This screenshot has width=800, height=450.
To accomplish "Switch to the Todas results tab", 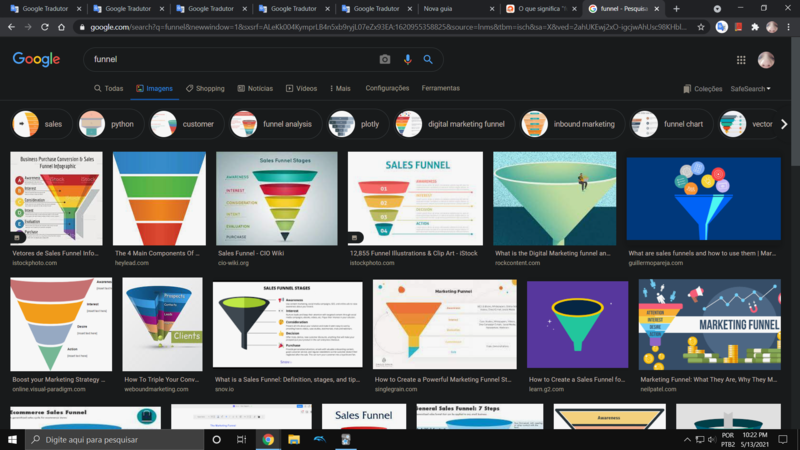I will pos(109,88).
